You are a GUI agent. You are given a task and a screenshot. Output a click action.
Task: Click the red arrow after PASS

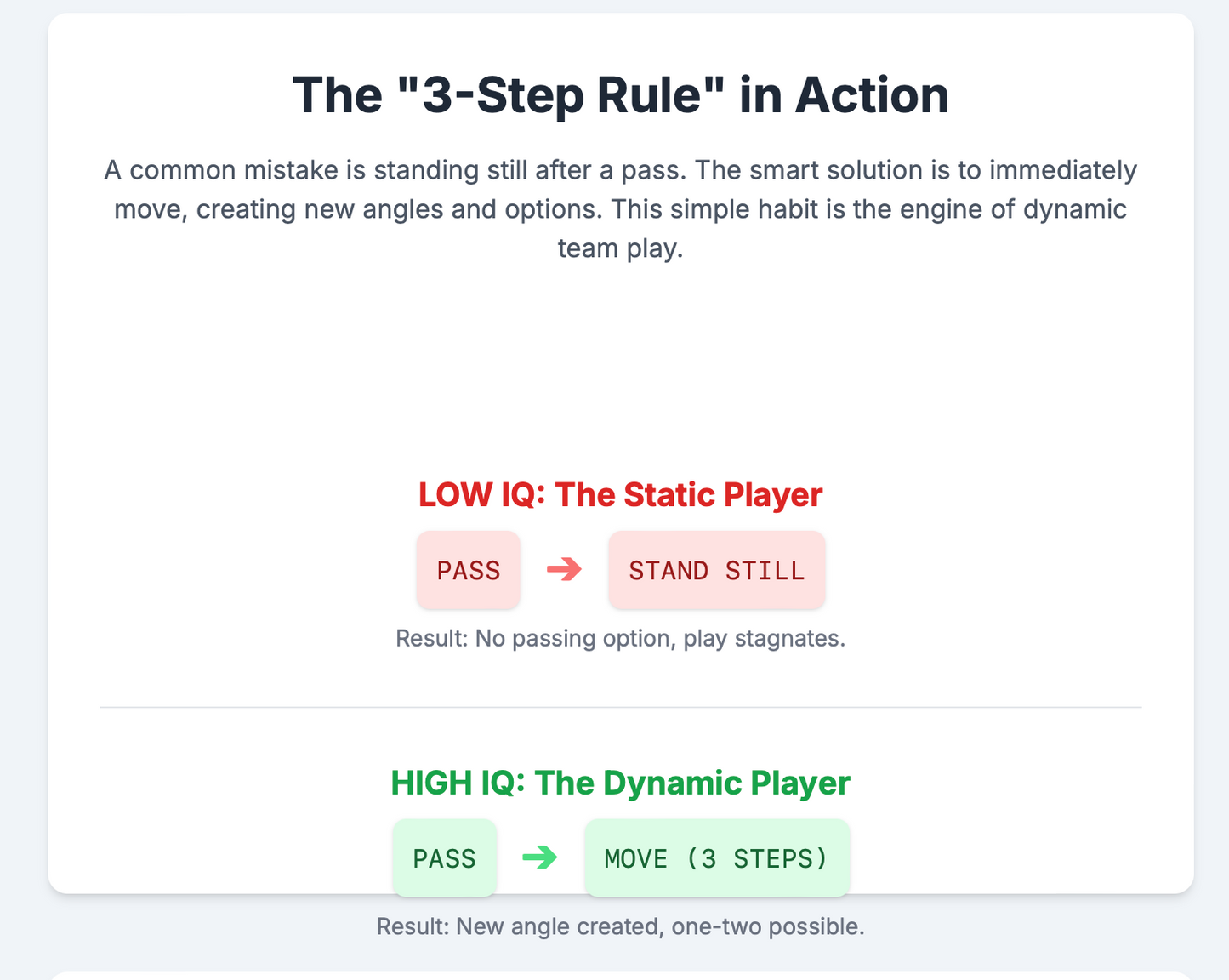(564, 569)
